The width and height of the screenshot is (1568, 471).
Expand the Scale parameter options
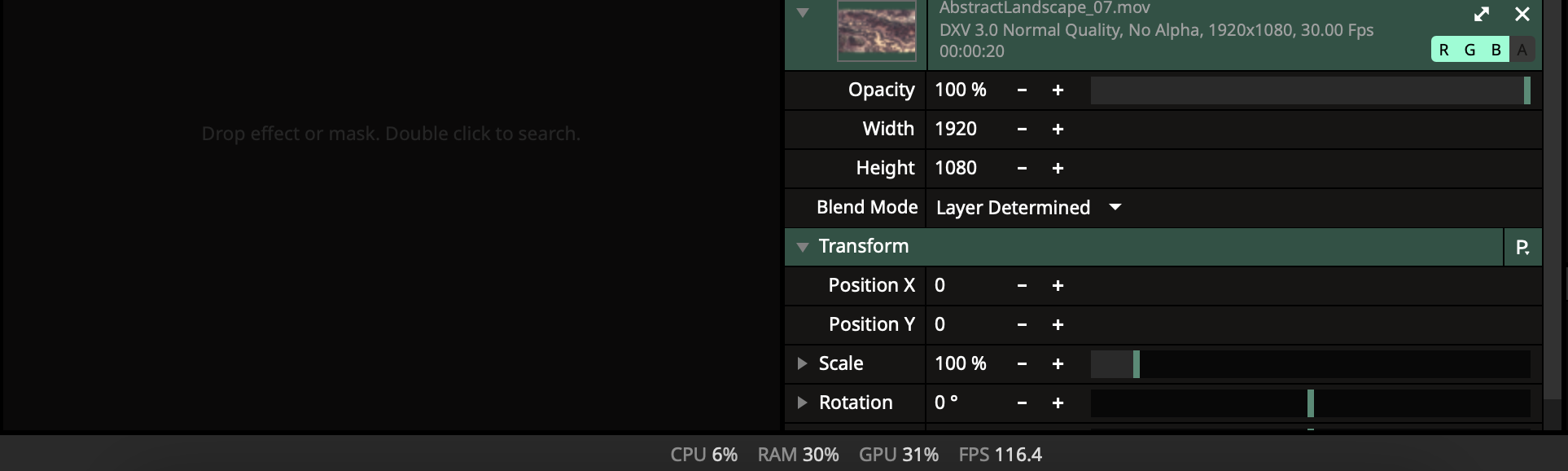click(x=803, y=363)
